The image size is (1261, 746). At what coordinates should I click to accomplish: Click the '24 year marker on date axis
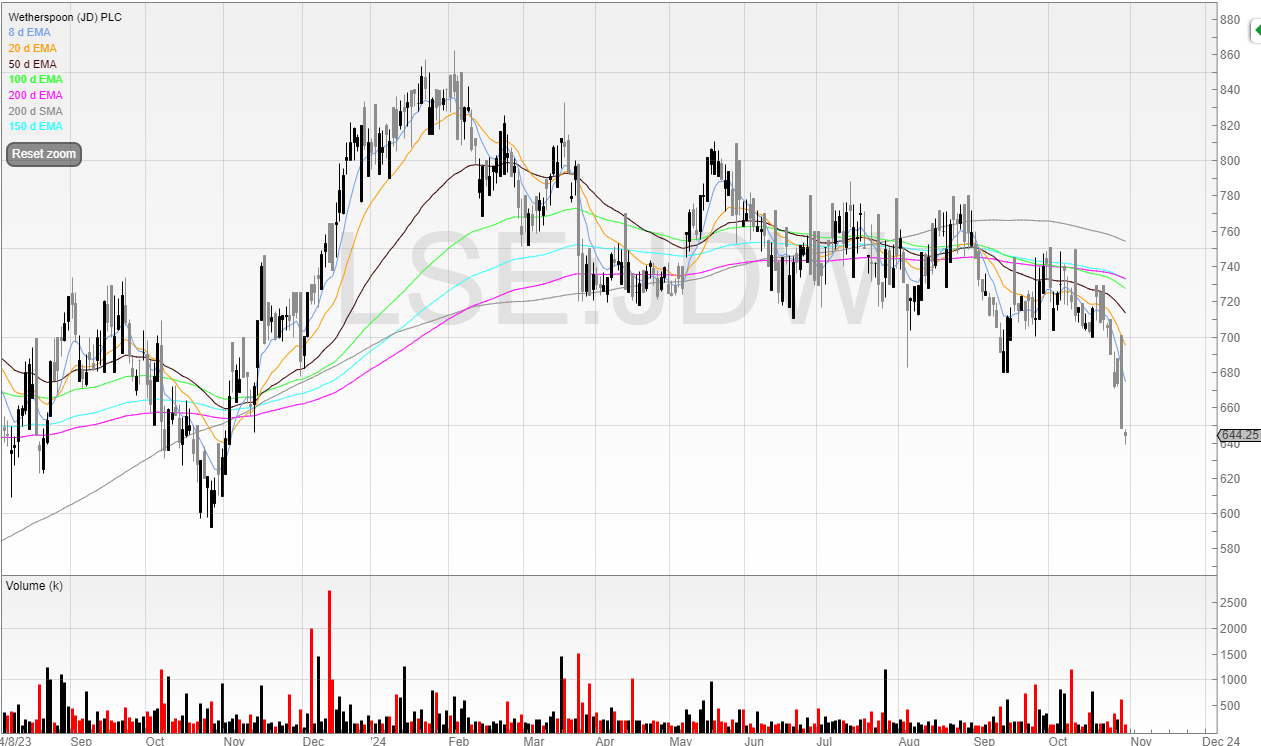pyautogui.click(x=377, y=741)
